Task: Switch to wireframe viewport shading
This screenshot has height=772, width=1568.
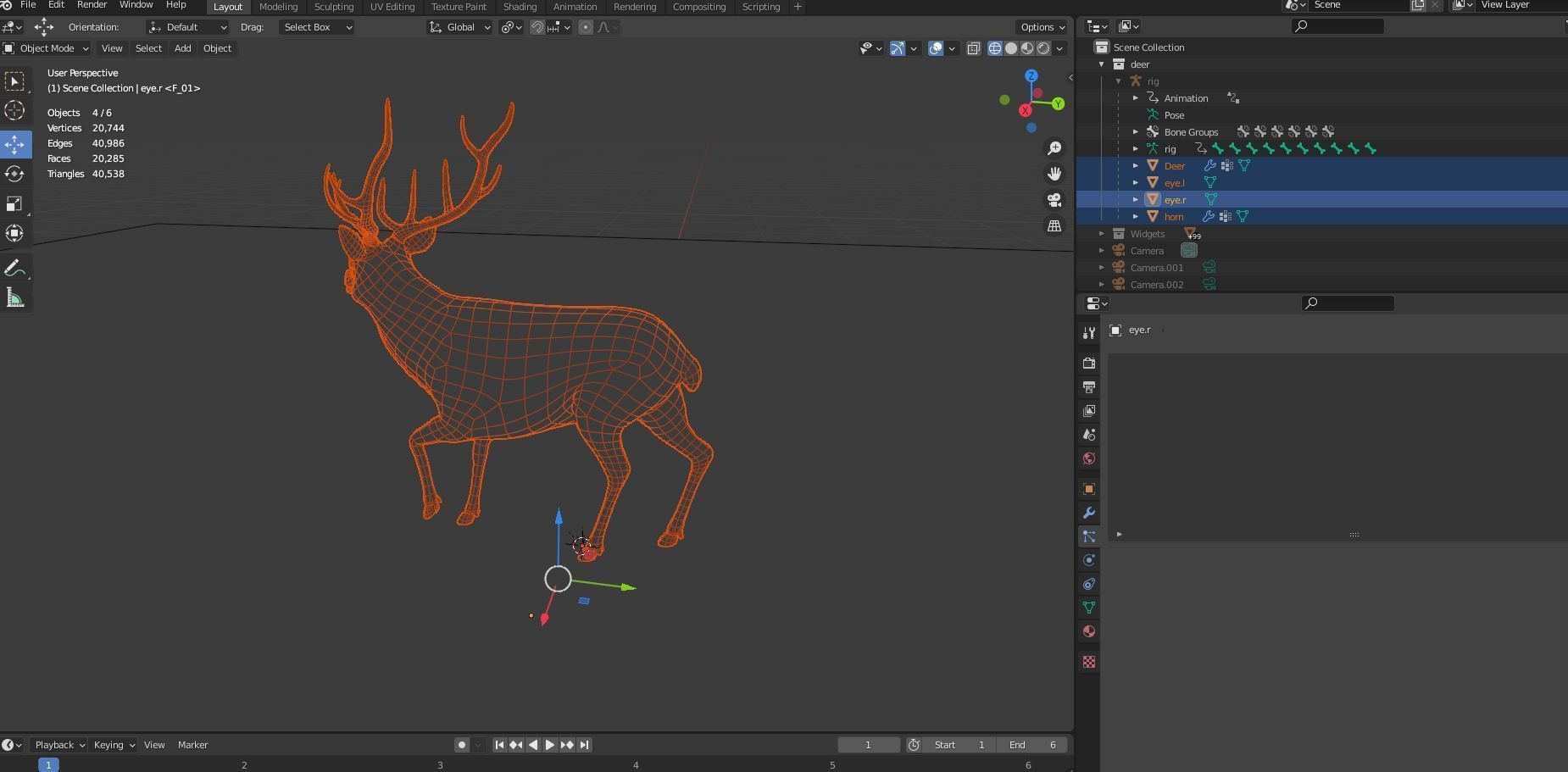Action: 995,48
